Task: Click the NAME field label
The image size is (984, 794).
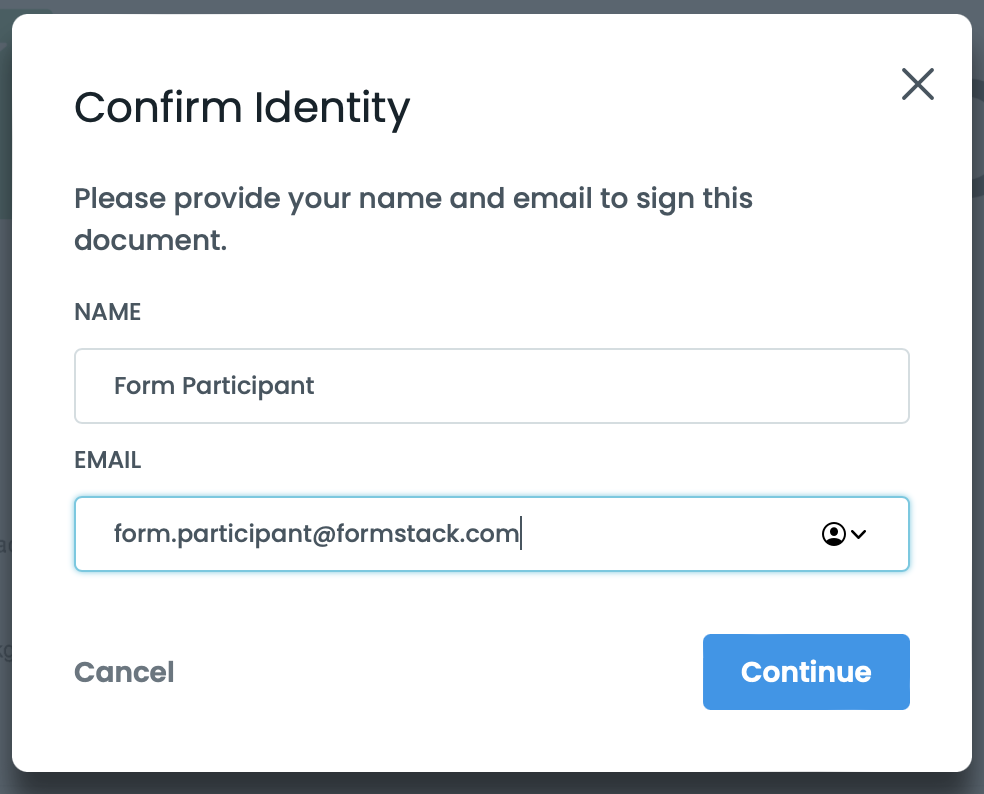Action: 107,312
